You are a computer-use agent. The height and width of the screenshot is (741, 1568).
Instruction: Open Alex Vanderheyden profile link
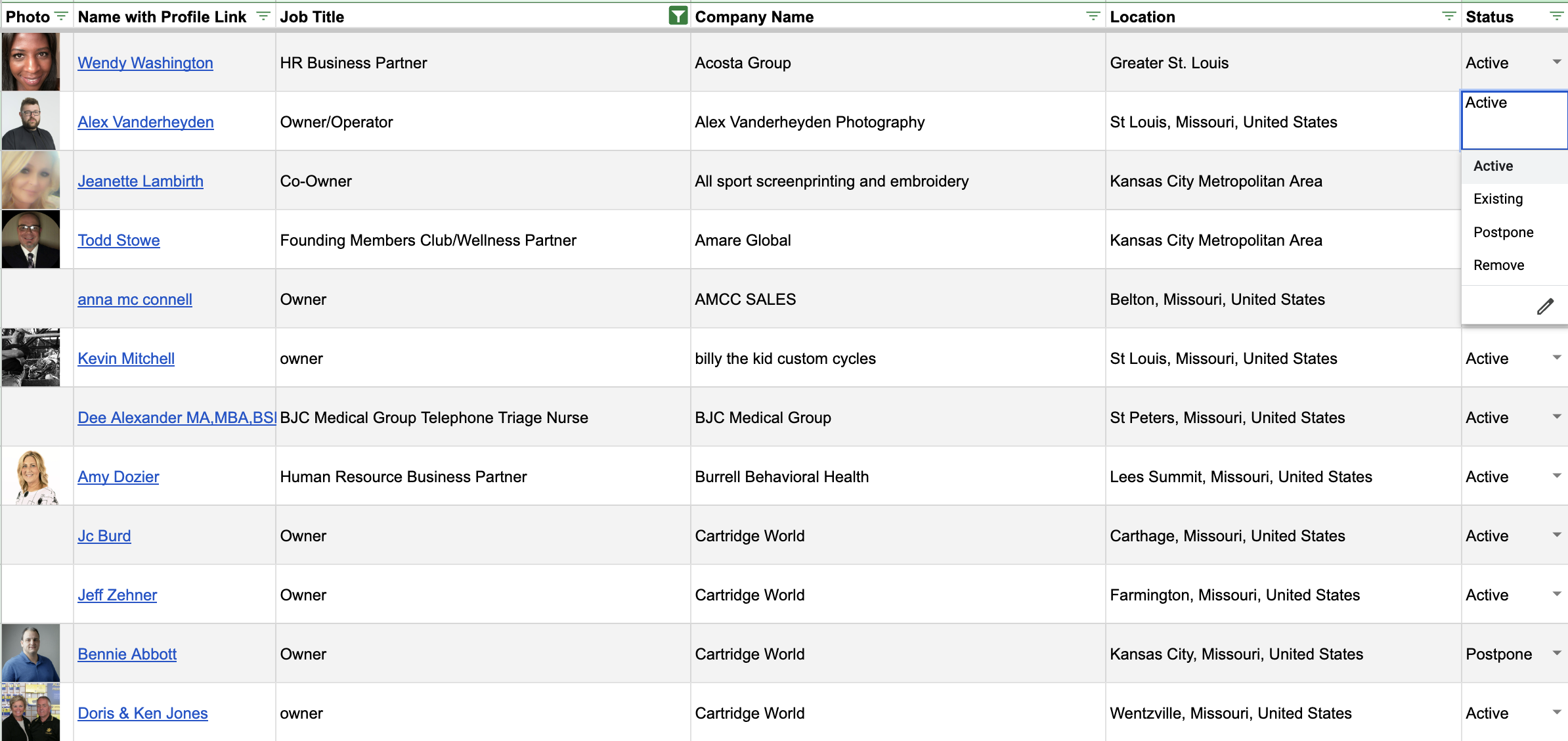(146, 122)
